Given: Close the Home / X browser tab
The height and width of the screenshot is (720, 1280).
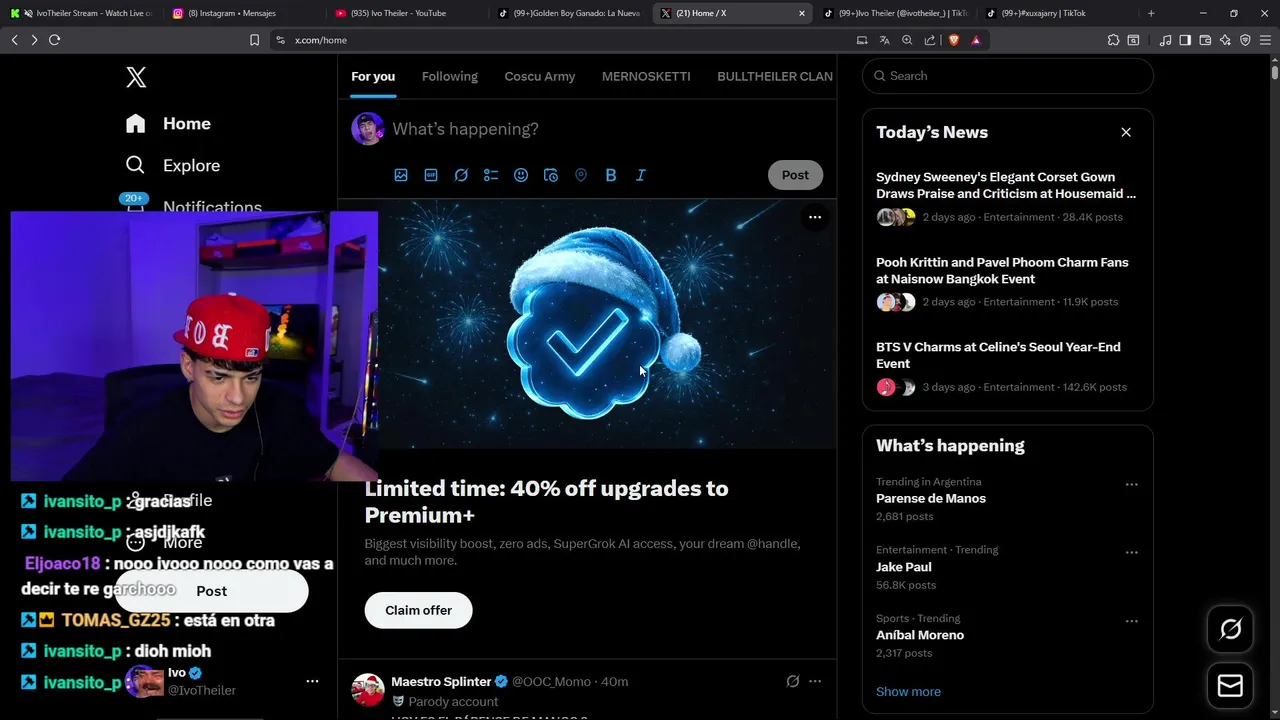Looking at the screenshot, I should 801,13.
